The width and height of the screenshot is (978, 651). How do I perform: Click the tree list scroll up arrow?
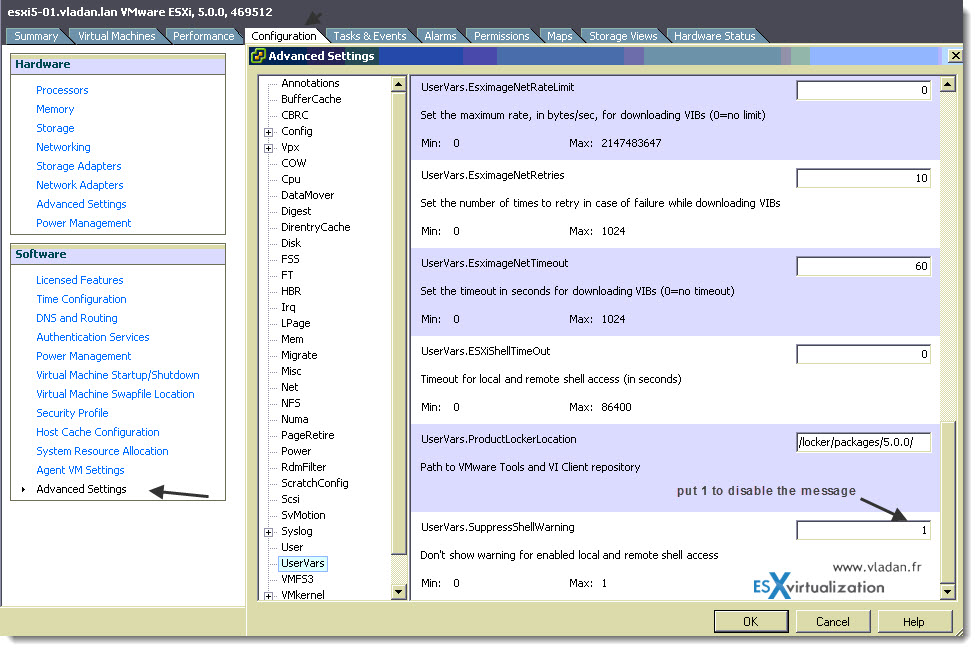[x=399, y=84]
